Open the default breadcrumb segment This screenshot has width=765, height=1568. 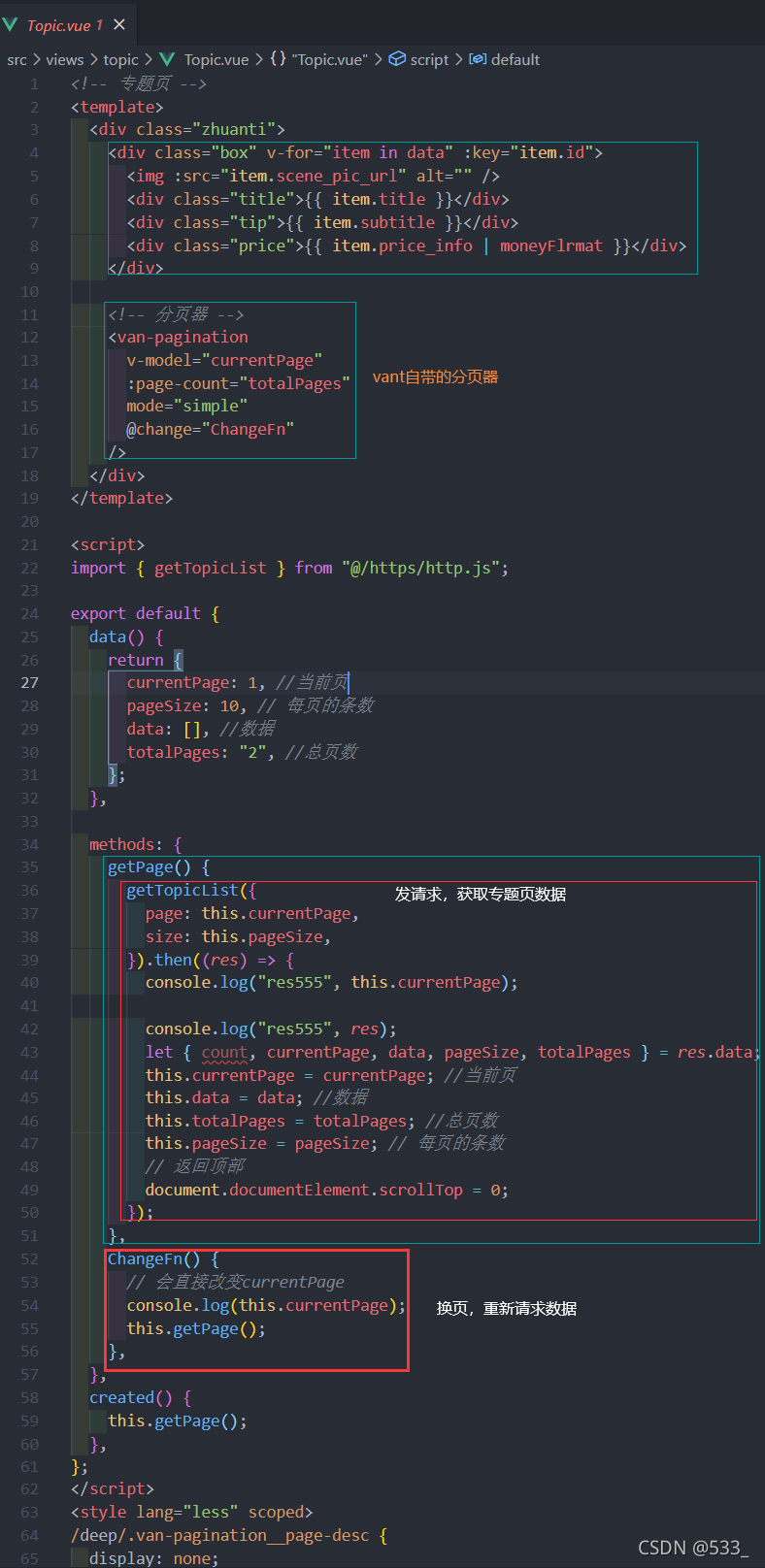[516, 60]
